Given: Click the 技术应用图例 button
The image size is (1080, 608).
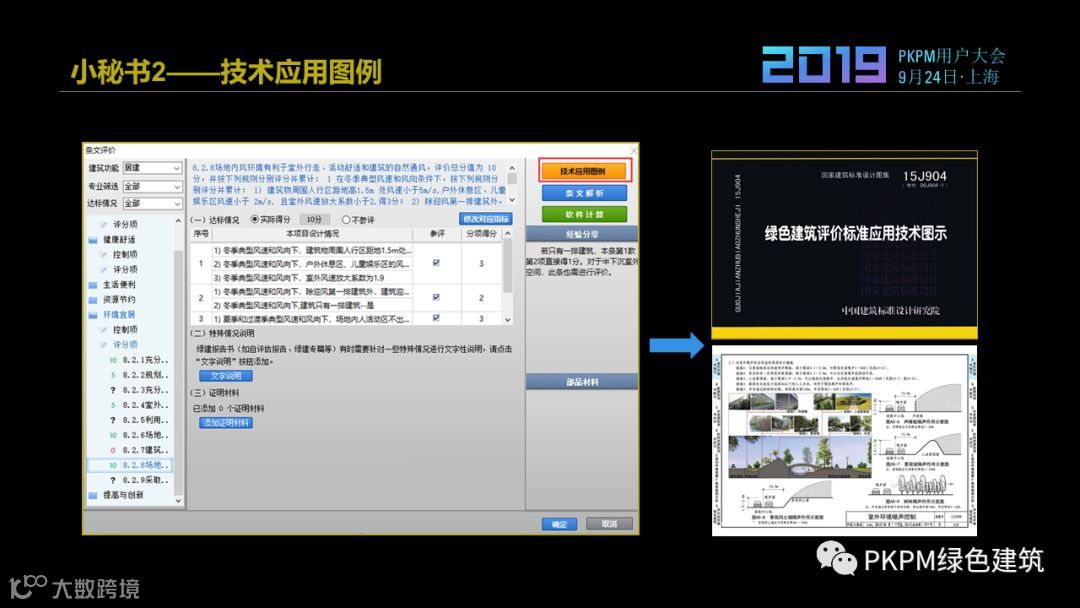Looking at the screenshot, I should (x=583, y=171).
